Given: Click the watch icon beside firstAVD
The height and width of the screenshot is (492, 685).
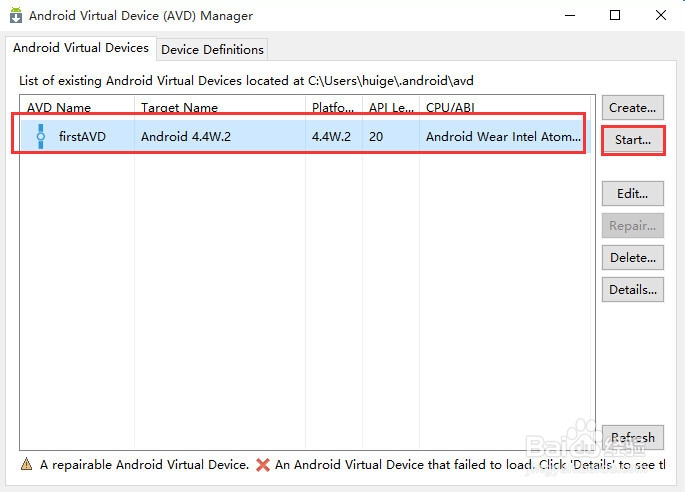Looking at the screenshot, I should [x=40, y=137].
